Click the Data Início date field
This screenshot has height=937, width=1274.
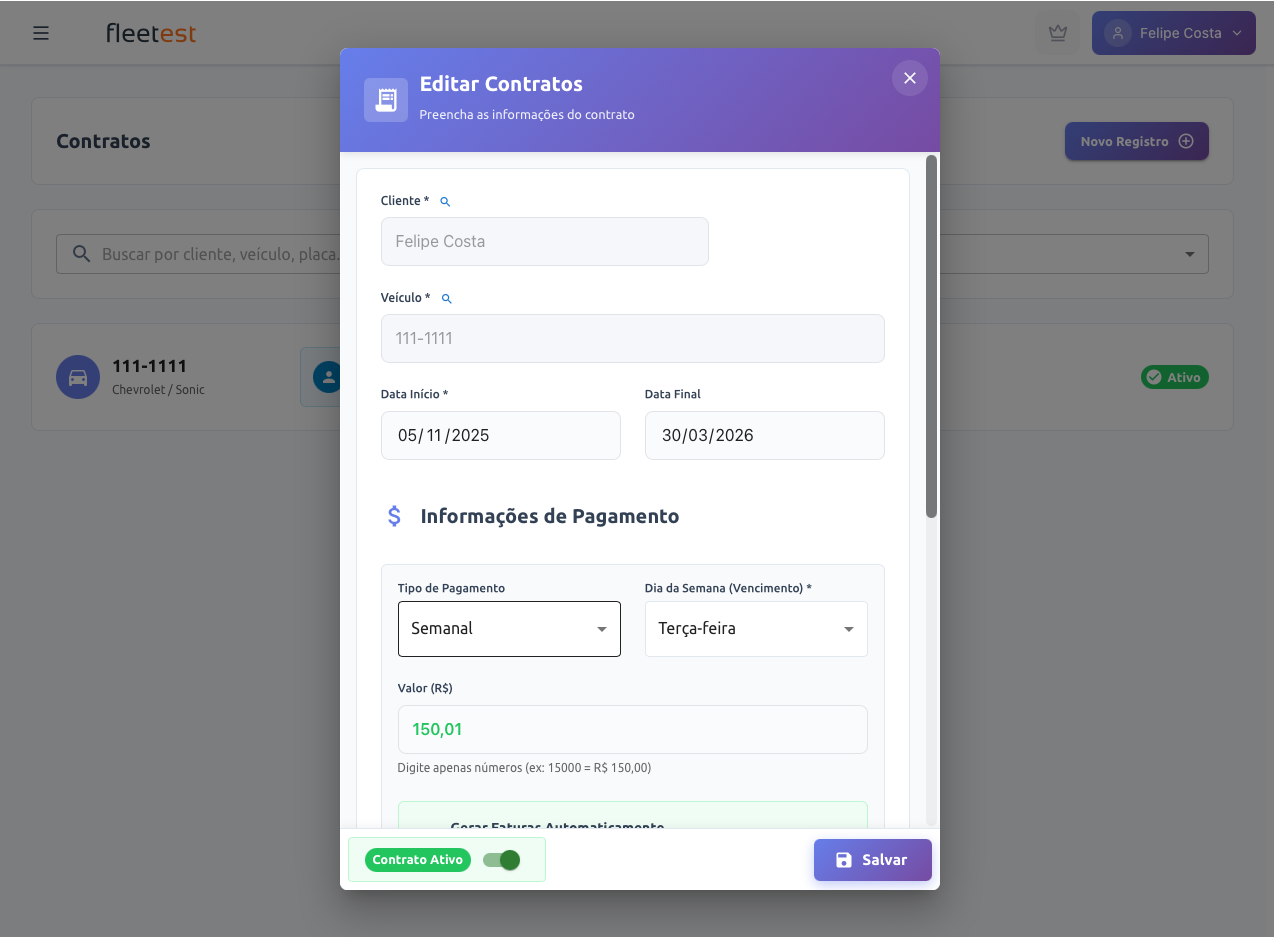click(x=500, y=436)
